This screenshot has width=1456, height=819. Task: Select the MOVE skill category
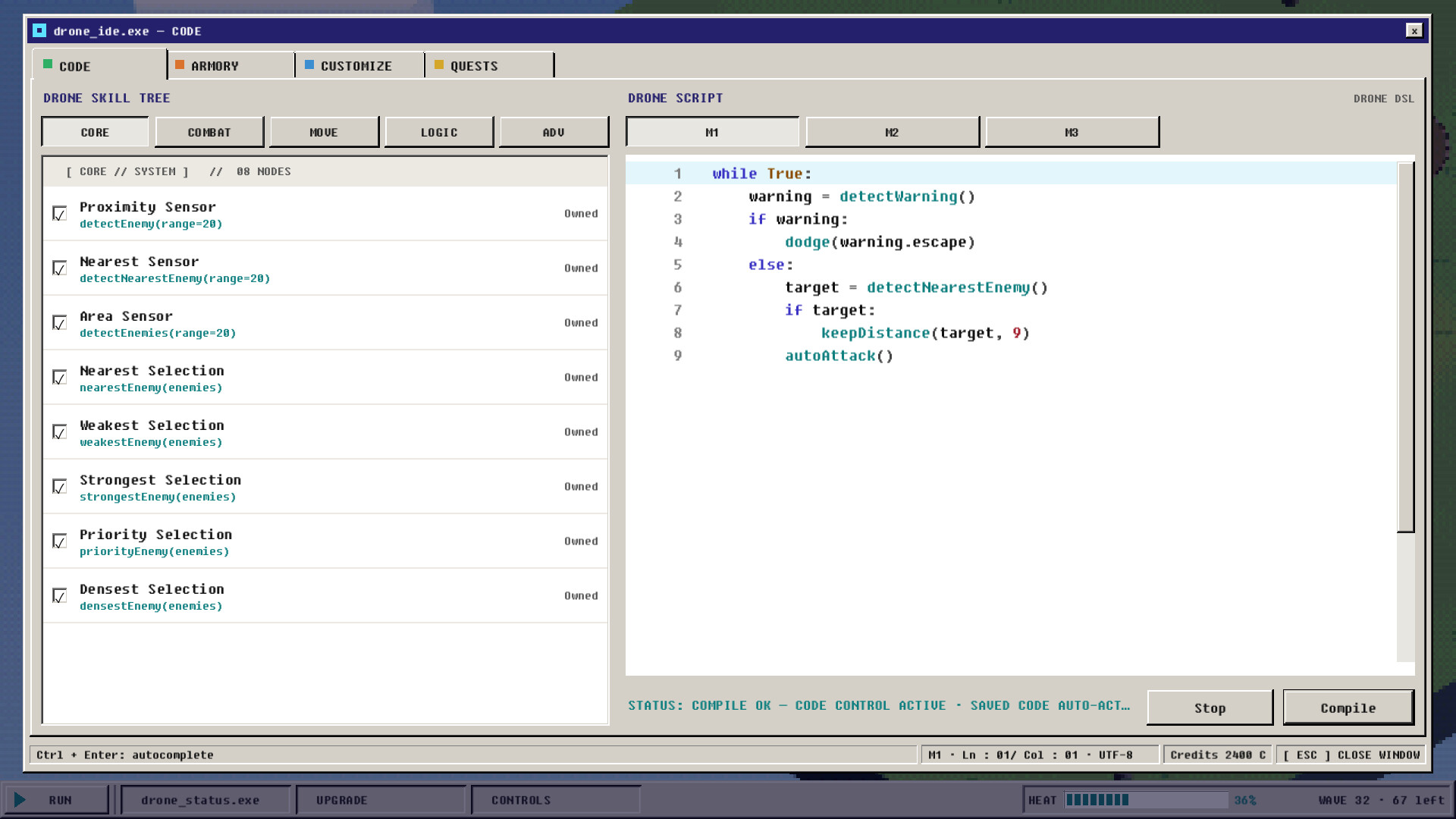click(324, 132)
